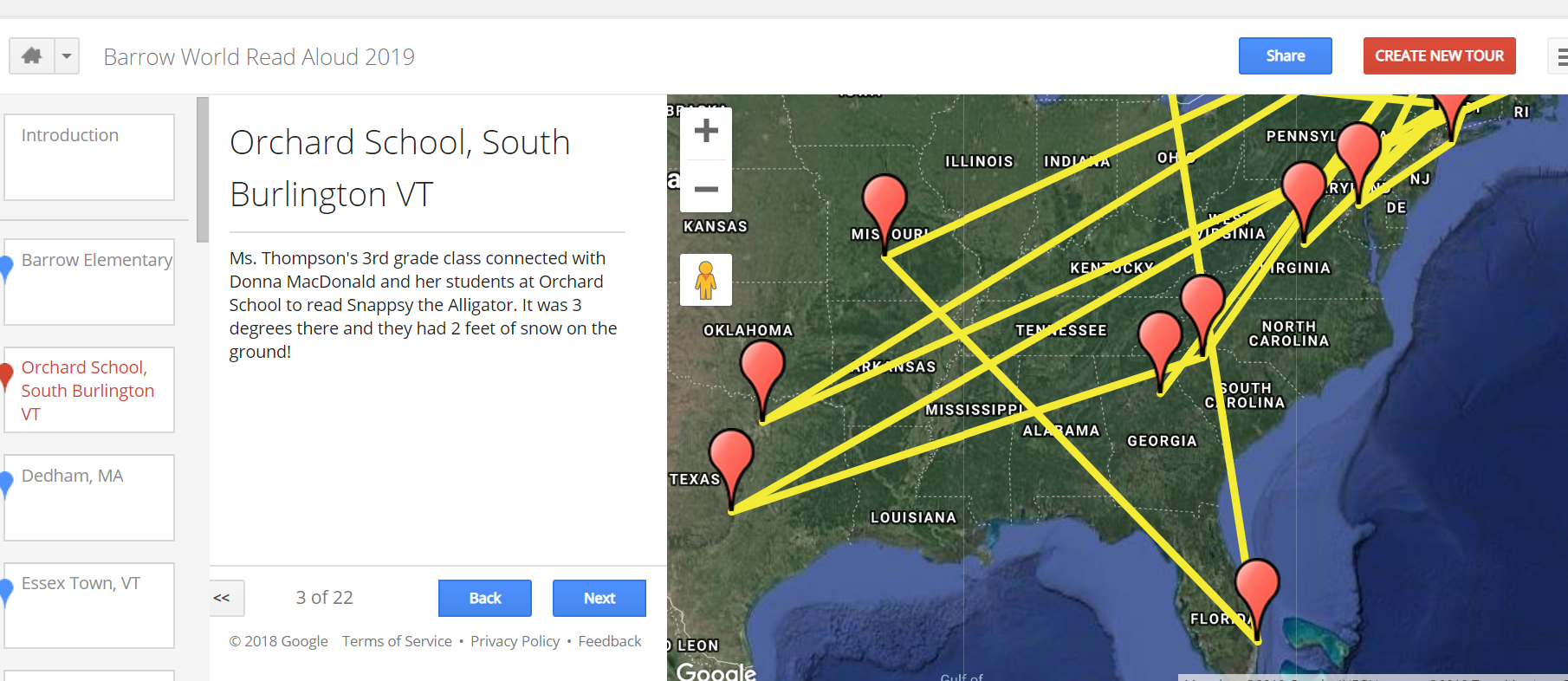1568x681 pixels.
Task: Open the hamburger menu at top right
Action: (1560, 57)
